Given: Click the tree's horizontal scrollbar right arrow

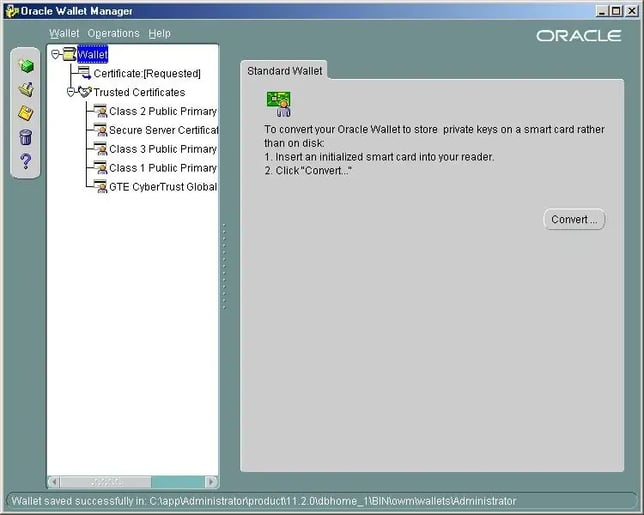Looking at the screenshot, I should 211,482.
